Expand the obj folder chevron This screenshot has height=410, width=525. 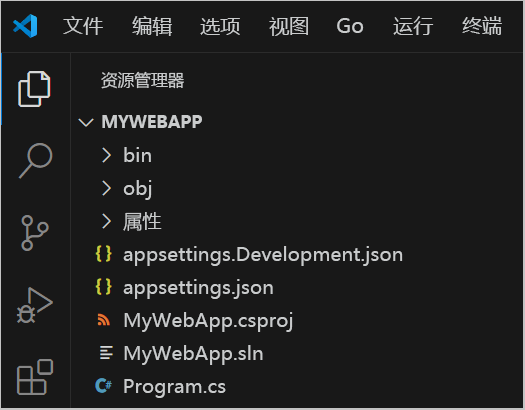[x=106, y=188]
